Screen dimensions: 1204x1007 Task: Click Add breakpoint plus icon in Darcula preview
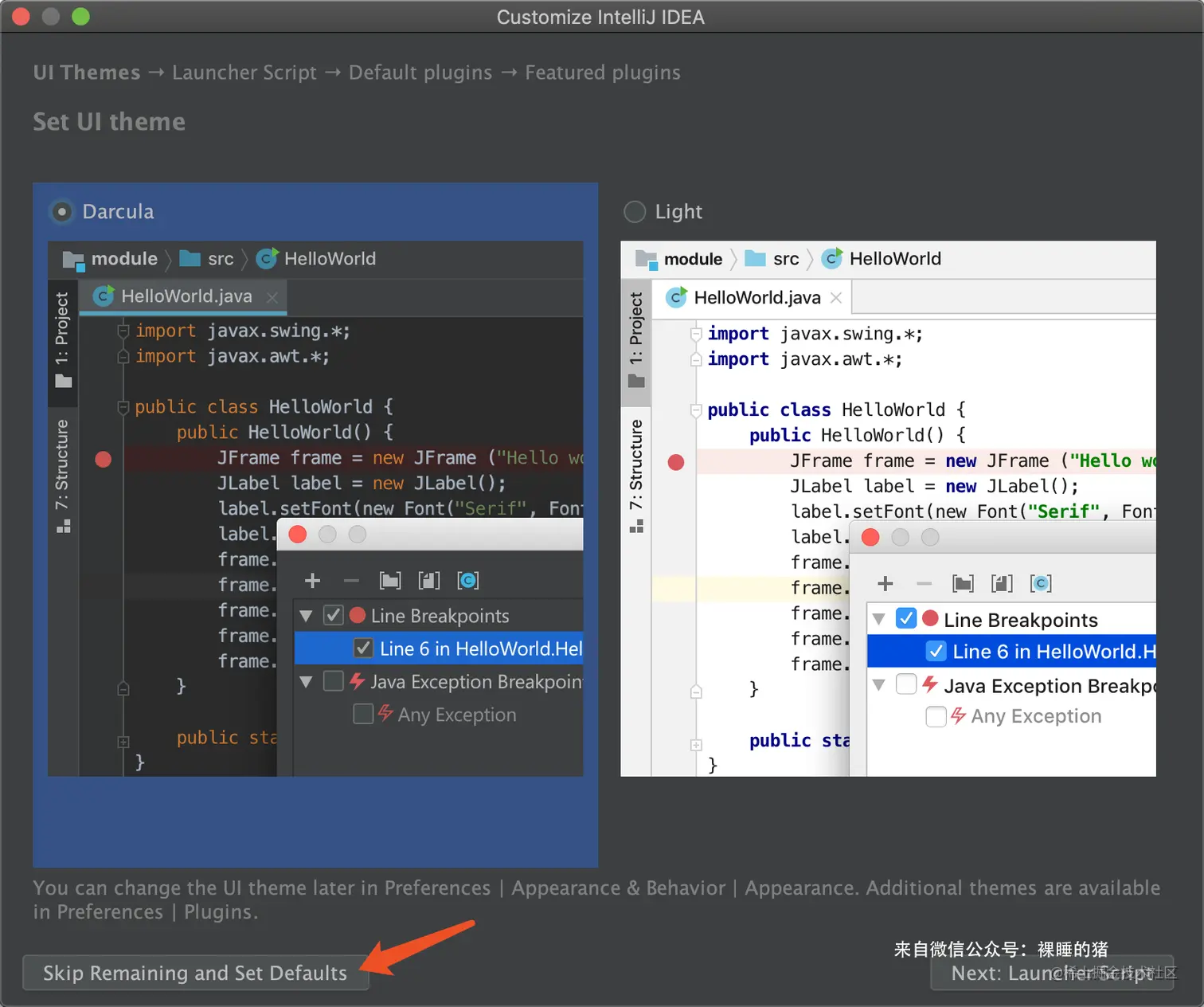click(x=313, y=581)
